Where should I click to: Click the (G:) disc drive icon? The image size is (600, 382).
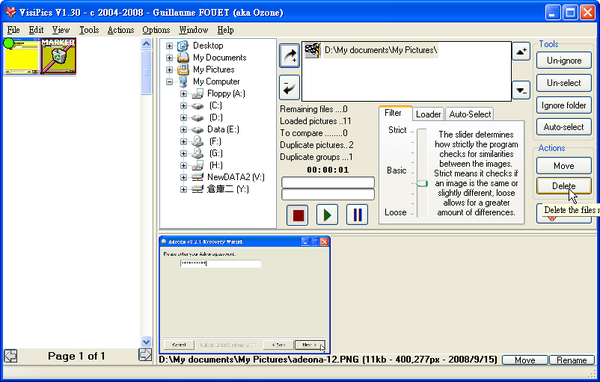pos(197,153)
